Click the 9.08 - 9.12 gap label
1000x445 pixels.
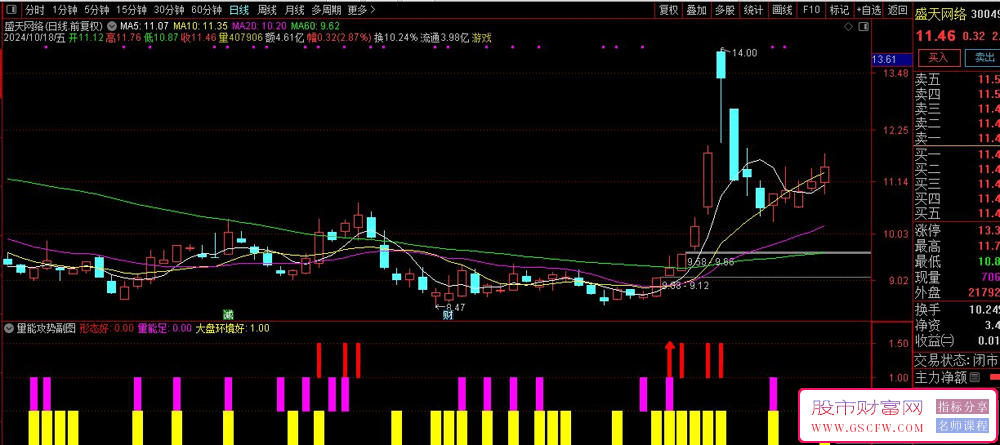[x=686, y=286]
